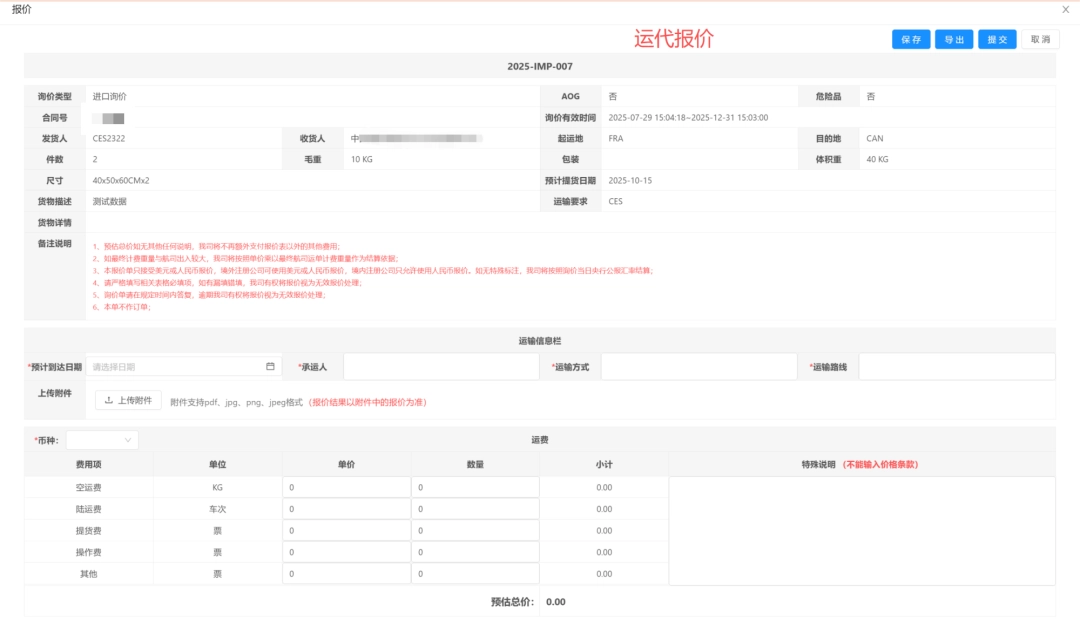Viewport: 1080px width, 619px height.
Task: Close the 报价 quotation dialog
Action: point(1066,8)
